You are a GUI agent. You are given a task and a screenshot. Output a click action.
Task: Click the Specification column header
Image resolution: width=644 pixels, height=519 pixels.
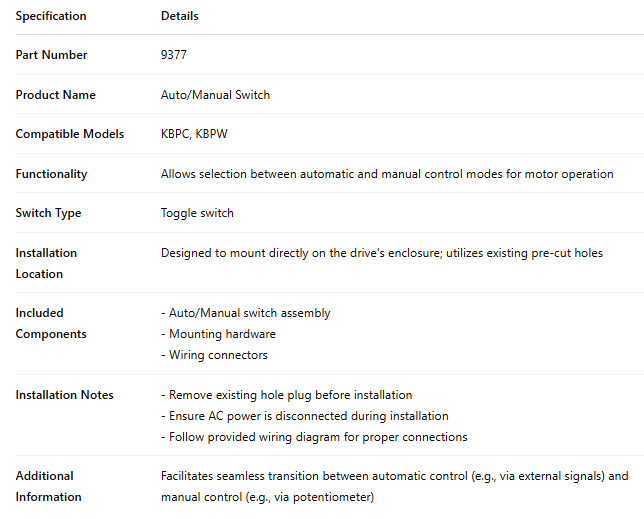(x=51, y=16)
